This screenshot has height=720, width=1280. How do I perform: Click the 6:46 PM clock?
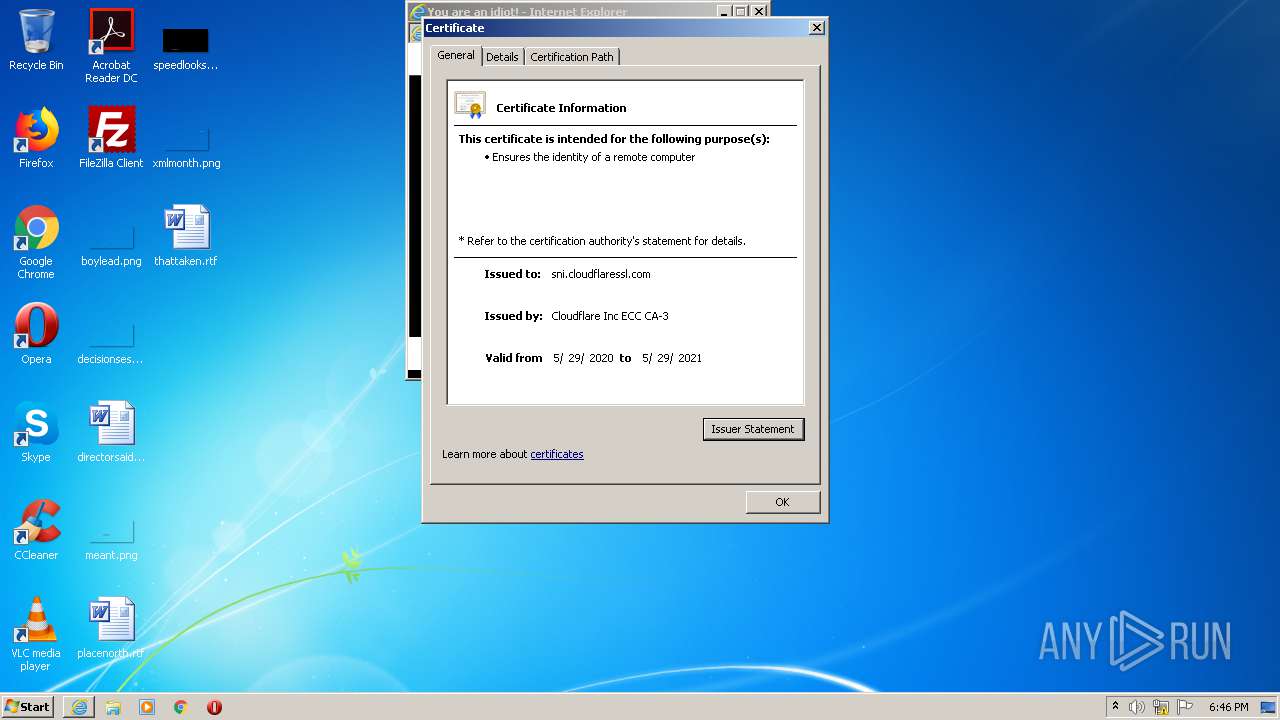coord(1228,707)
